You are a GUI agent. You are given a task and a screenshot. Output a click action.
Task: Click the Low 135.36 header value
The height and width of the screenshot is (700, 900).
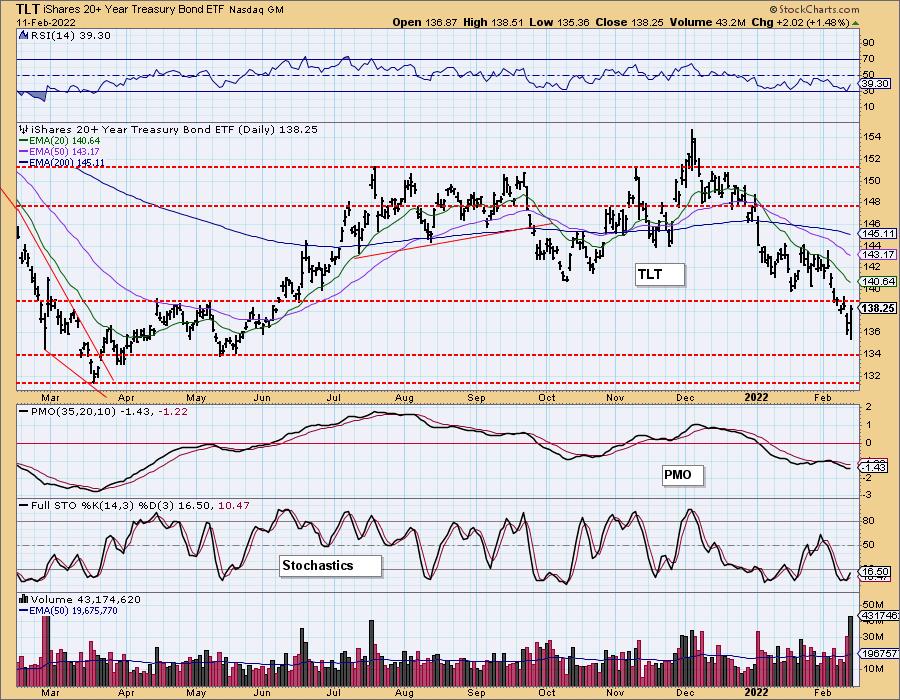(x=560, y=22)
